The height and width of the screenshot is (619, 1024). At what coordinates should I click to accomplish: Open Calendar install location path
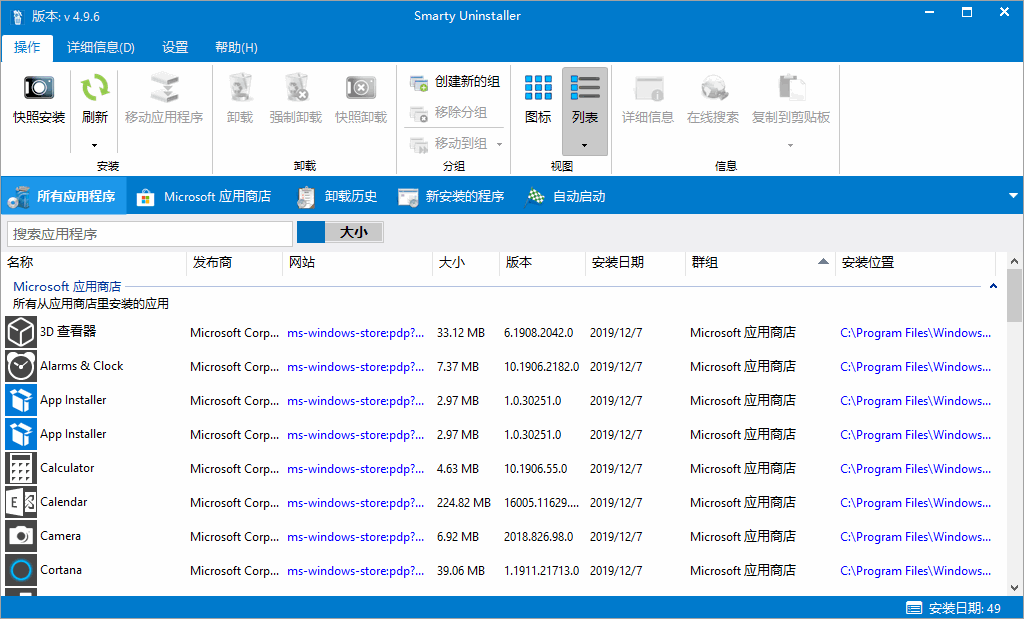[916, 502]
